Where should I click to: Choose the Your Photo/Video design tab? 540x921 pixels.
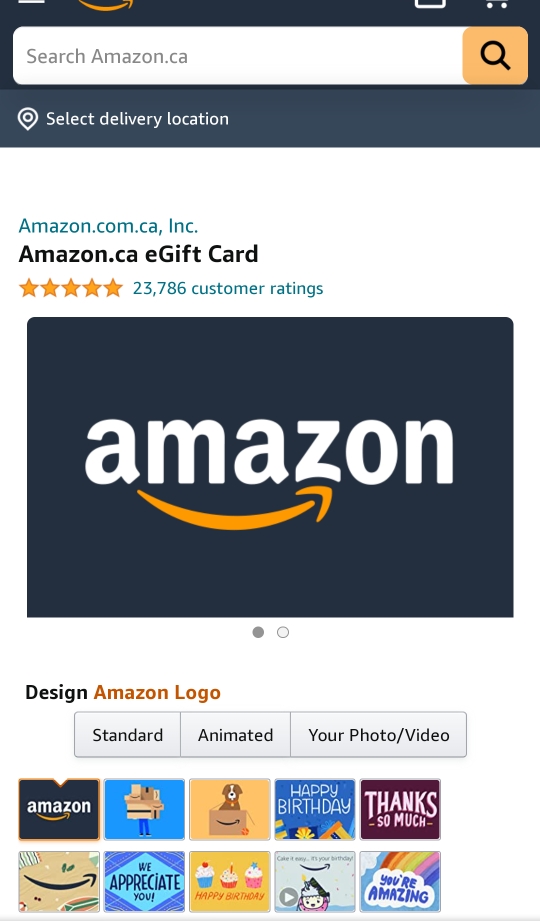pyautogui.click(x=378, y=735)
